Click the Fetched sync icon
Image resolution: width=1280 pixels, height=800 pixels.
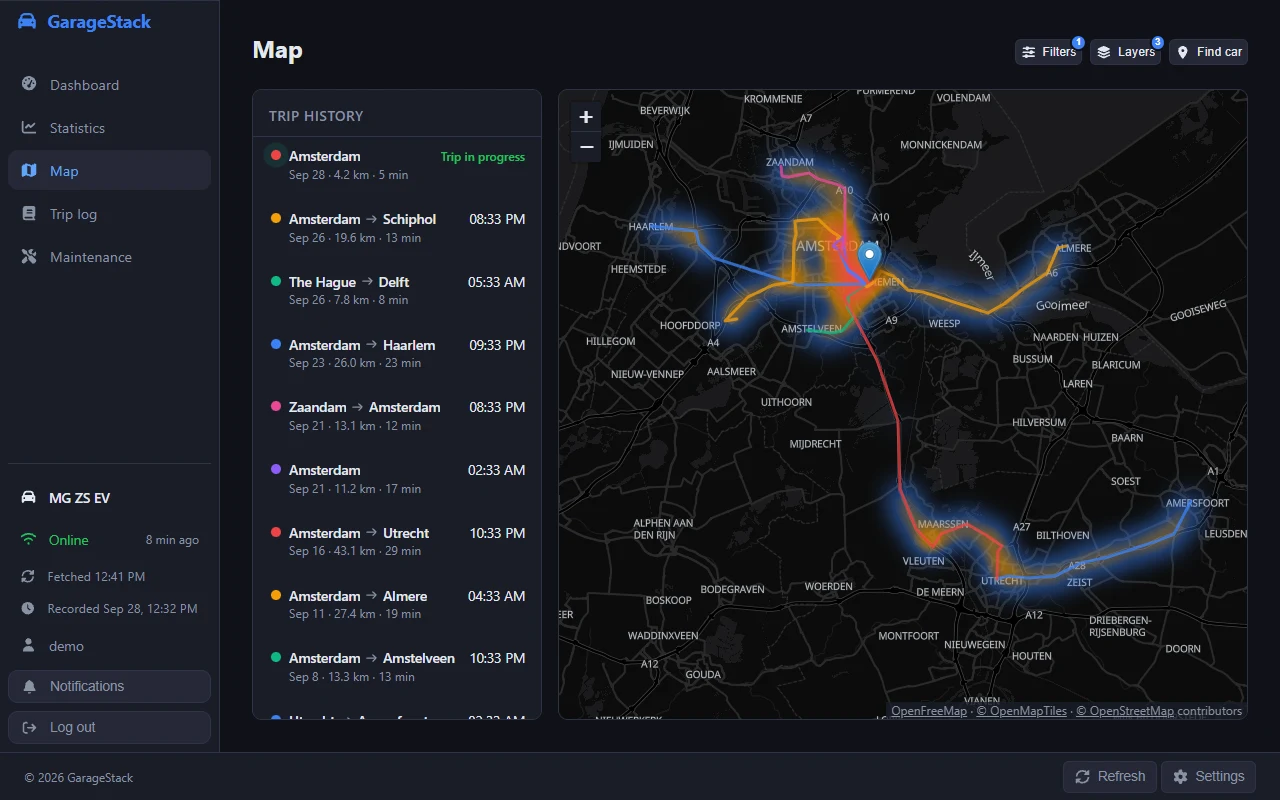click(28, 576)
